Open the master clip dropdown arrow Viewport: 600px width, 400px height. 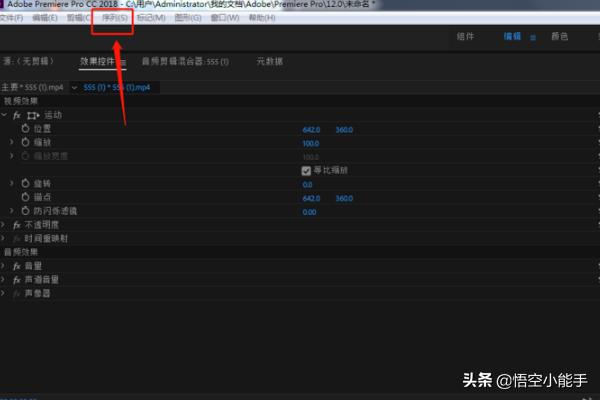(74, 88)
